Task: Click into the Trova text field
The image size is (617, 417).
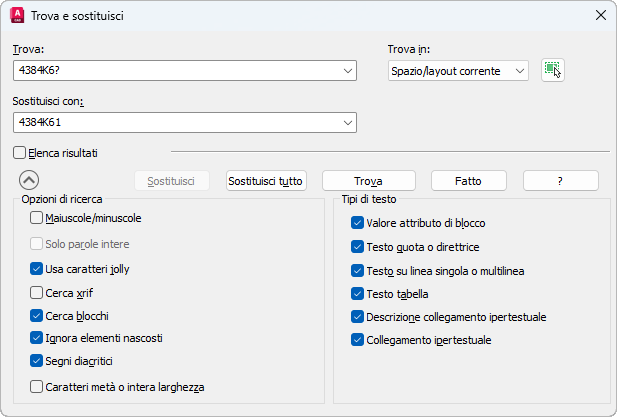Action: tap(176, 70)
